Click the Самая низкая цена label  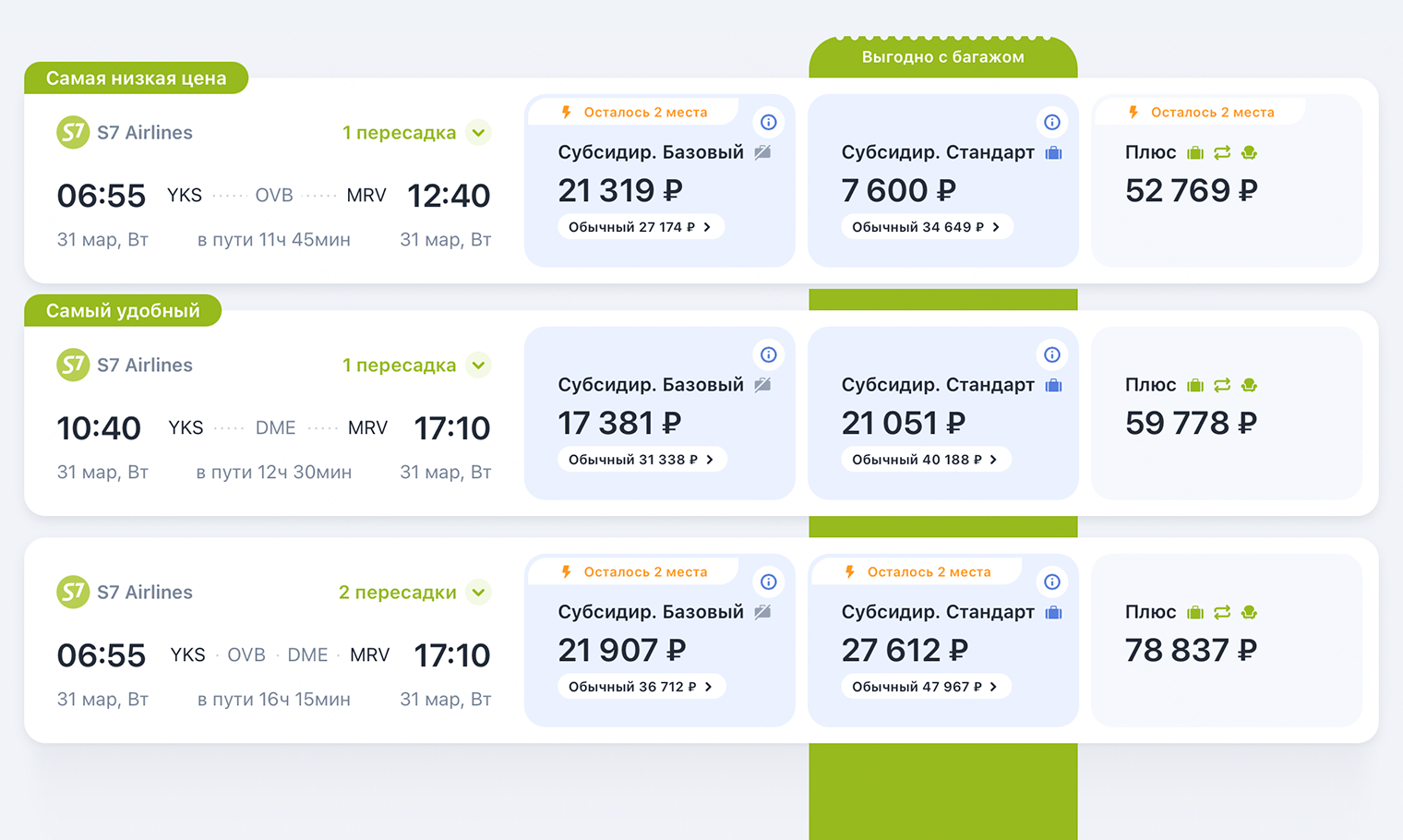(x=136, y=78)
